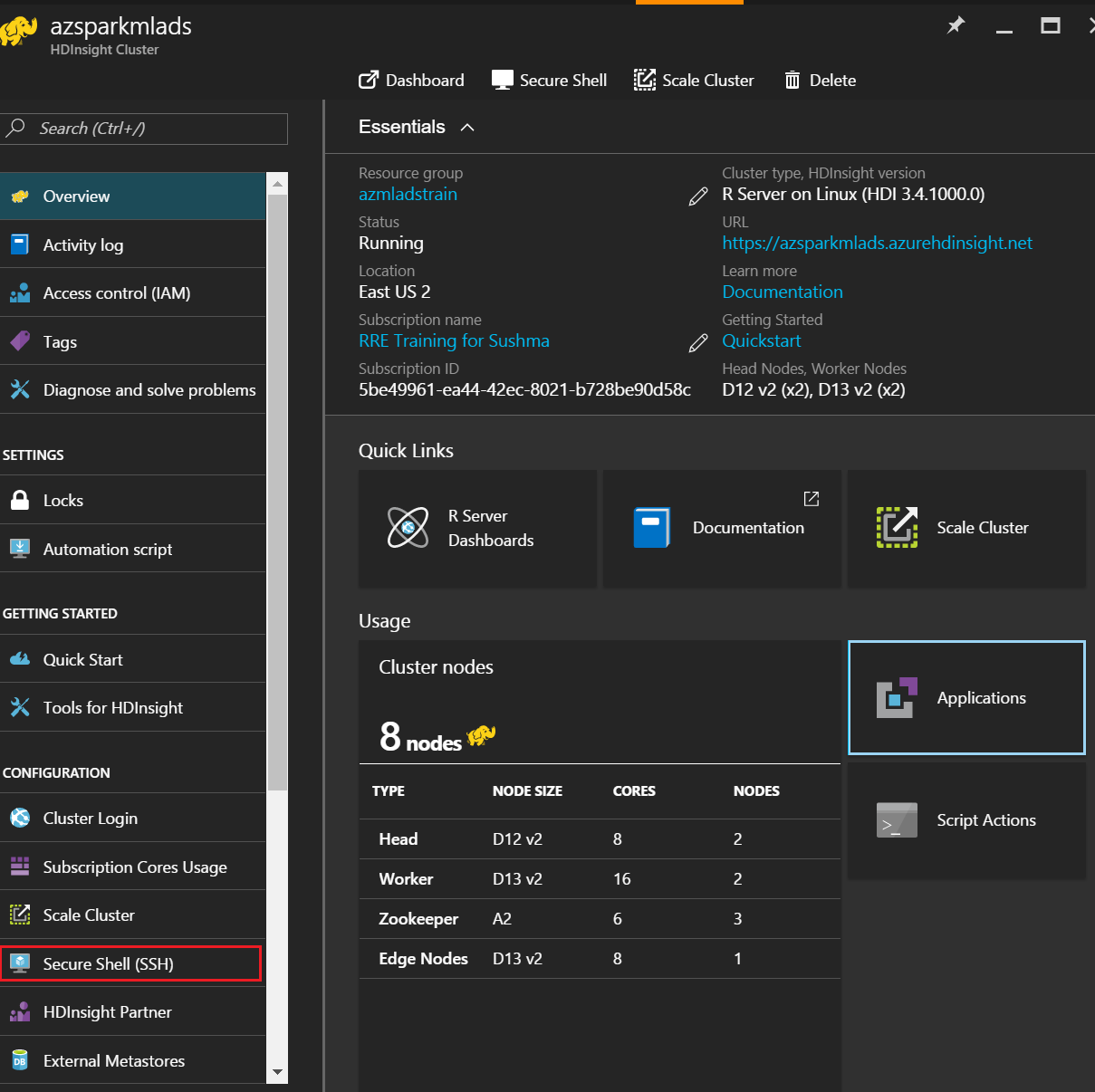
Task: Click the purple Tags icon
Action: coord(20,341)
